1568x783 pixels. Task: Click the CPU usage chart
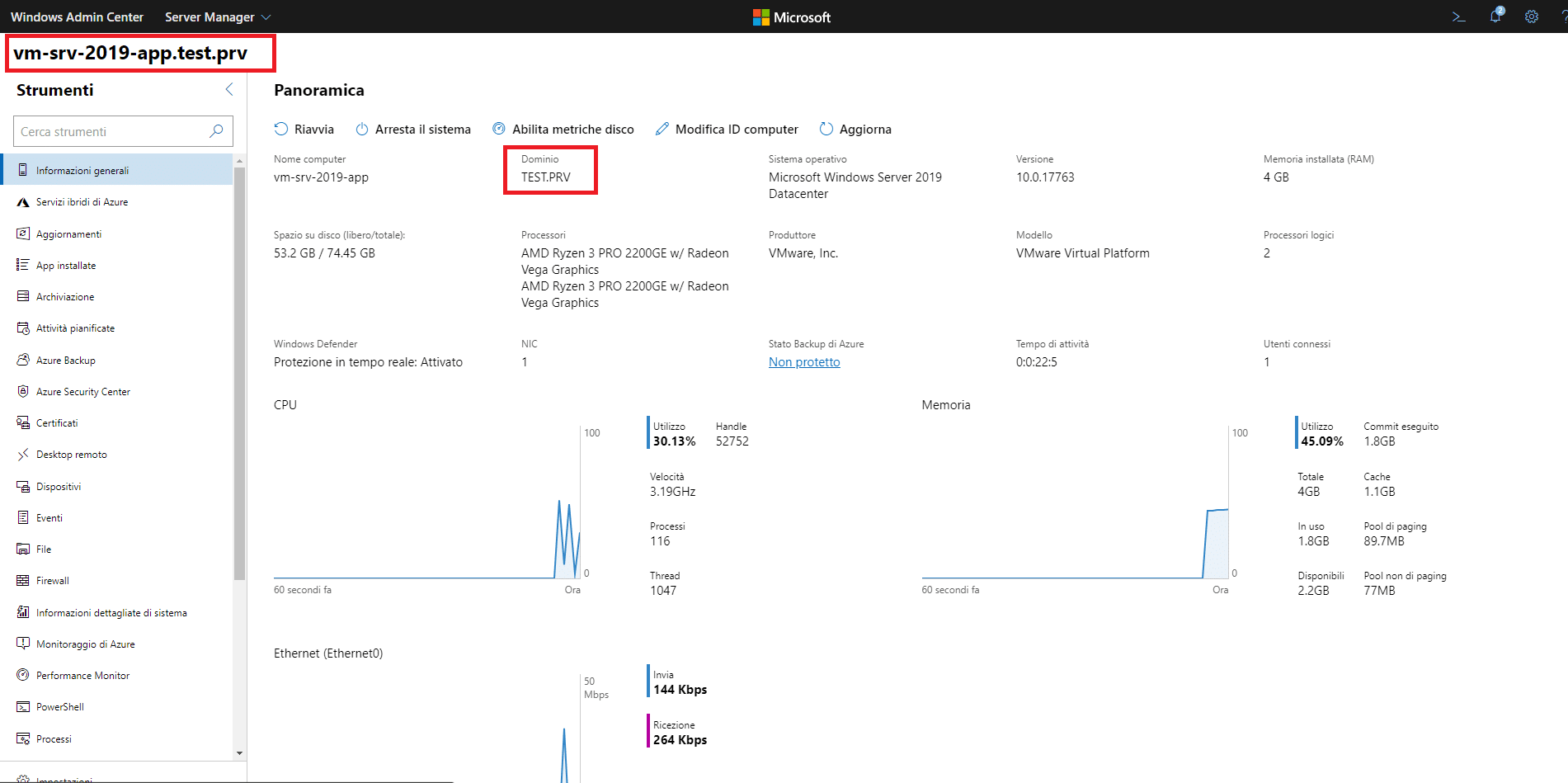[x=427, y=503]
